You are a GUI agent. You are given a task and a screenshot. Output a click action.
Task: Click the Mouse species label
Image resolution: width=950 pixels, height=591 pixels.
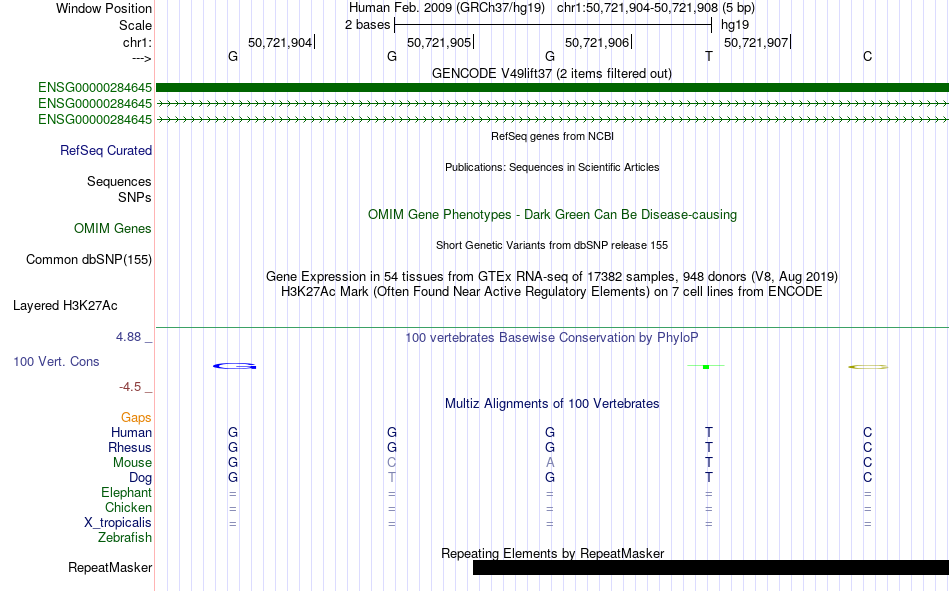(x=132, y=462)
